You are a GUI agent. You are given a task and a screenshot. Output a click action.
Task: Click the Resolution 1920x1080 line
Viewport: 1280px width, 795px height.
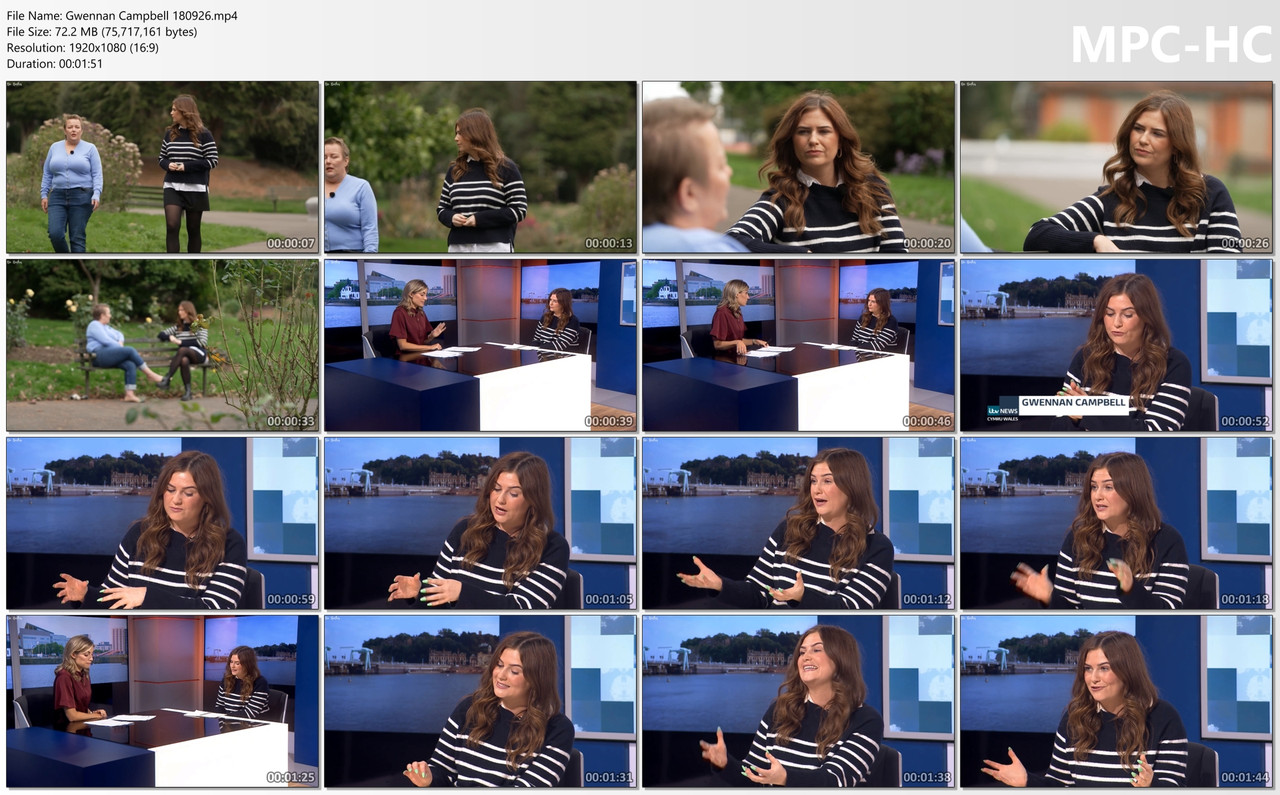[82, 48]
